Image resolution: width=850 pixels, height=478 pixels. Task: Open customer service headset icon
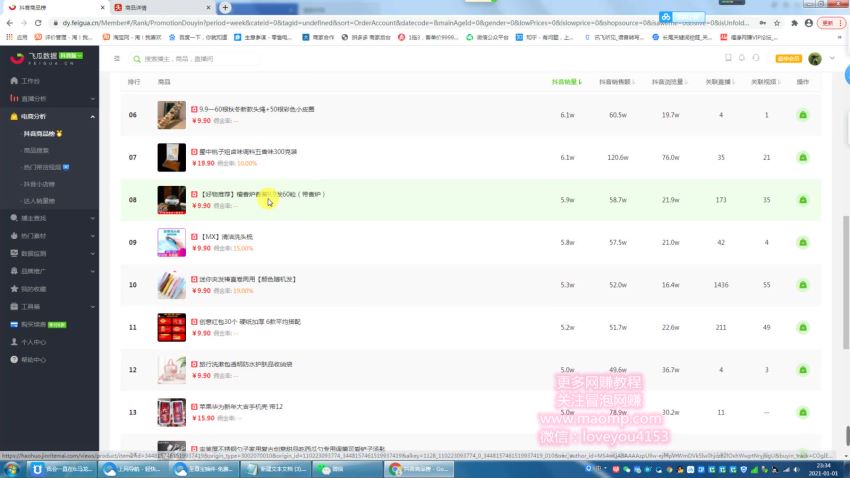coord(756,58)
